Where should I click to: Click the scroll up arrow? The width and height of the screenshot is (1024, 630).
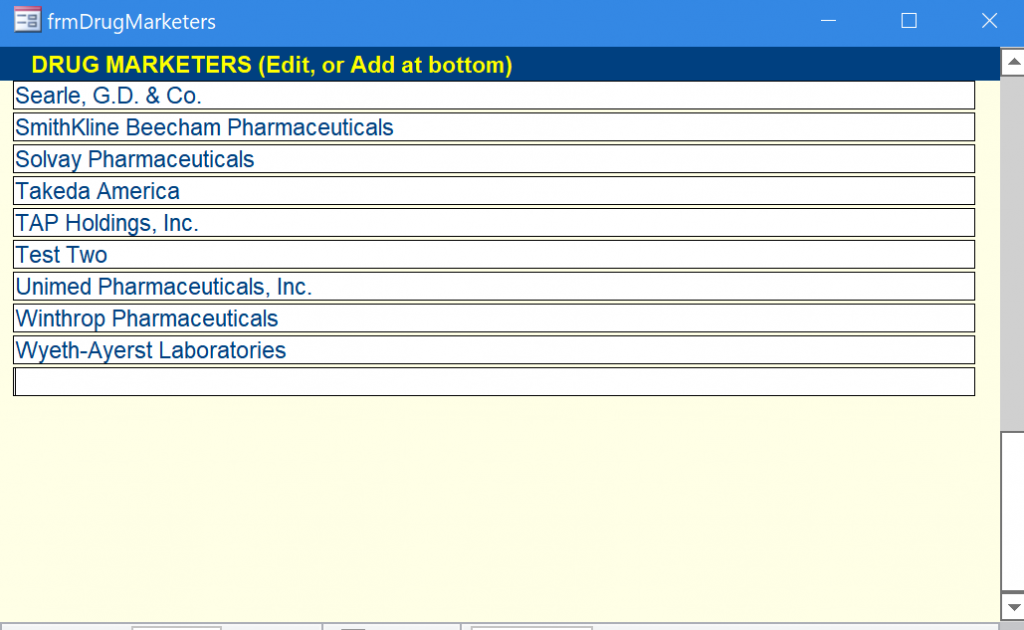pyautogui.click(x=1012, y=64)
